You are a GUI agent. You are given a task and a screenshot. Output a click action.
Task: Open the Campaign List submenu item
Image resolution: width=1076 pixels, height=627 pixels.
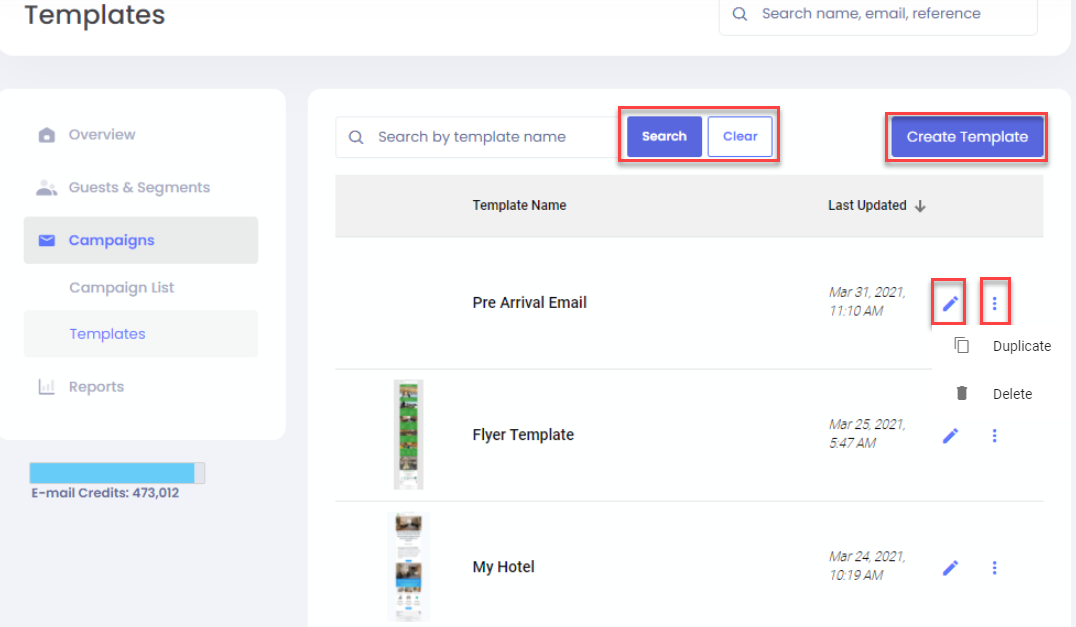[121, 288]
